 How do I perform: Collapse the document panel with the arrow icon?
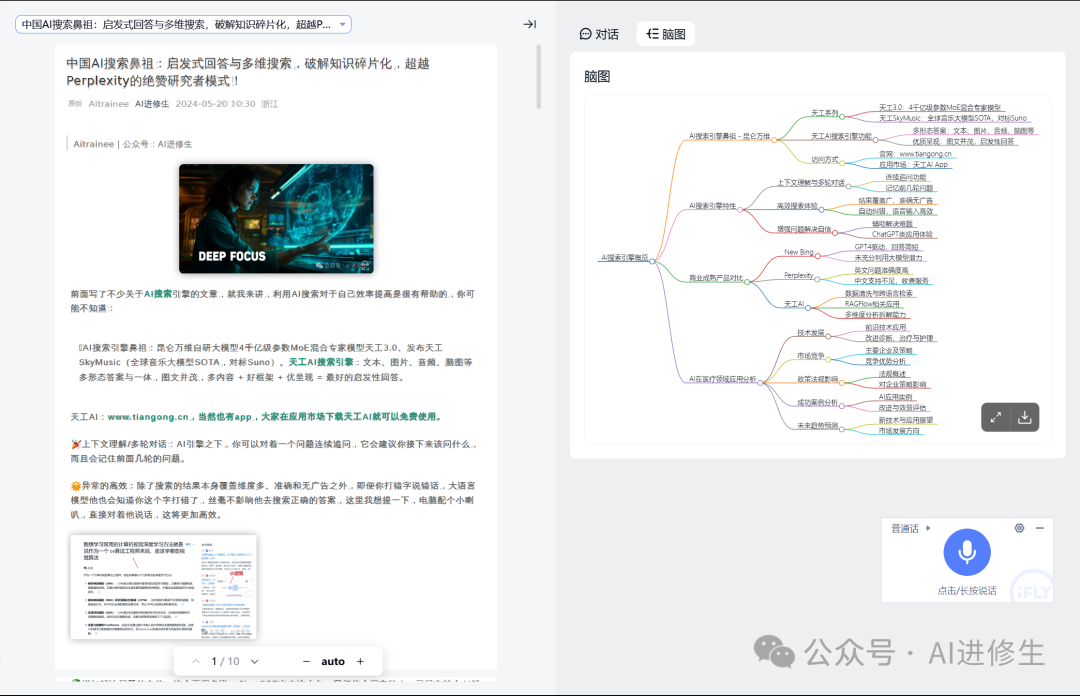[530, 25]
